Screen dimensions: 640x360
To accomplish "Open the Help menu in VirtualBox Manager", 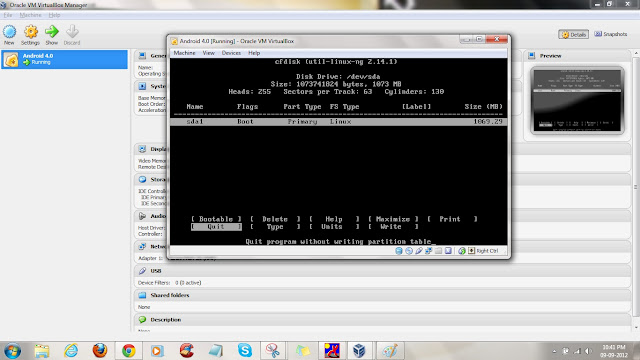I will pos(54,15).
